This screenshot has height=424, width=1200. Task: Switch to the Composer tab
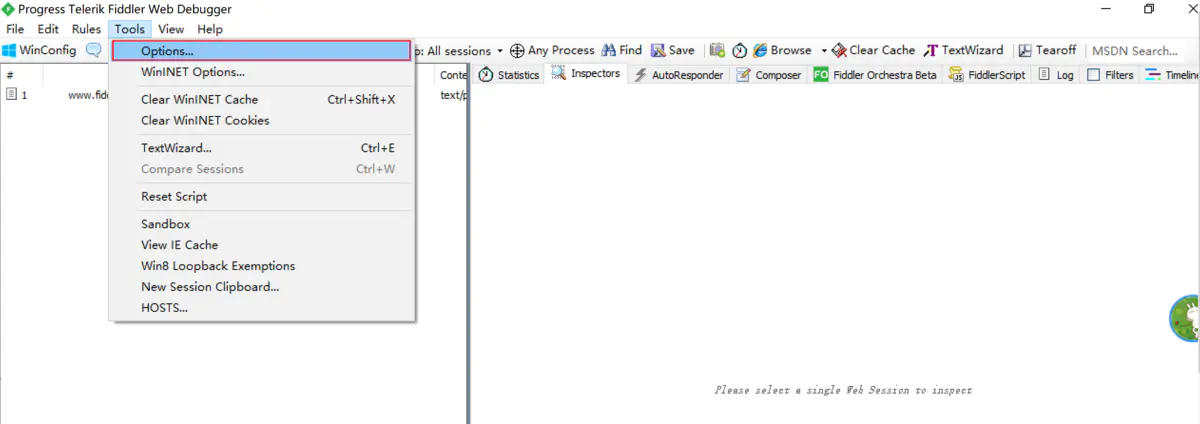click(x=769, y=75)
